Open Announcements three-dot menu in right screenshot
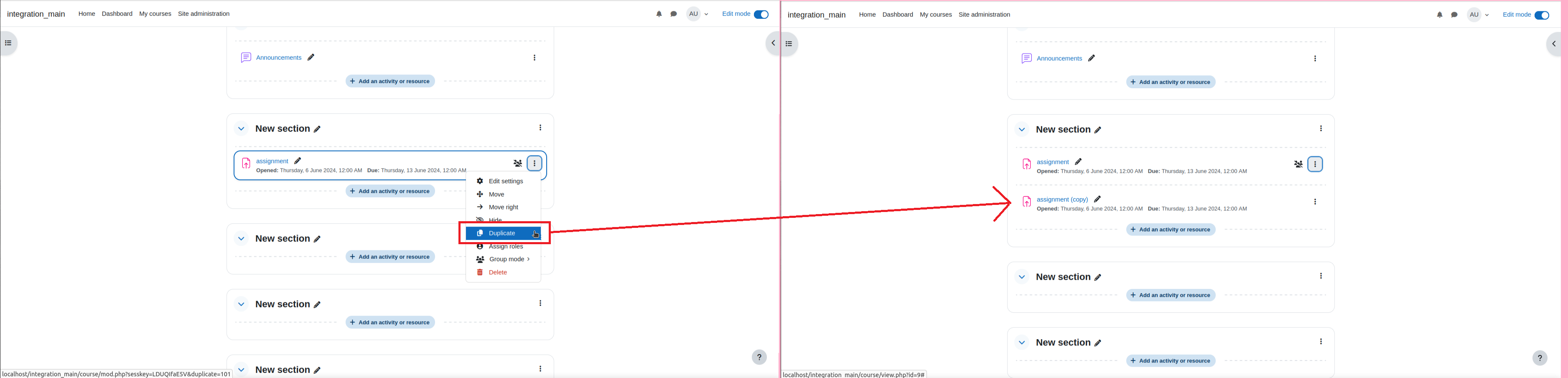Image resolution: width=1568 pixels, height=378 pixels. tap(1315, 59)
